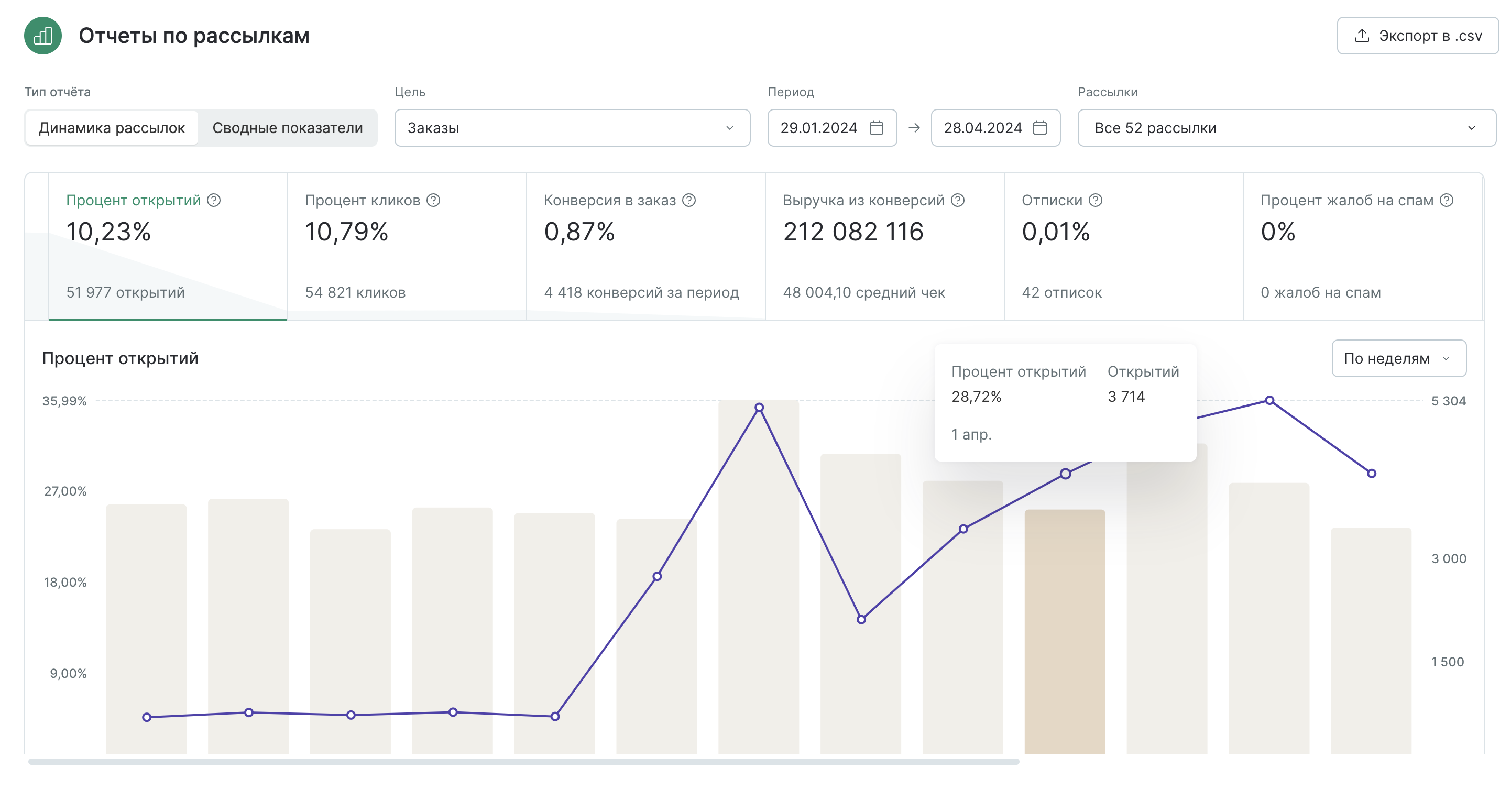The width and height of the screenshot is (1511, 812).
Task: Select the Процент кликов metric tab
Action: (407, 246)
